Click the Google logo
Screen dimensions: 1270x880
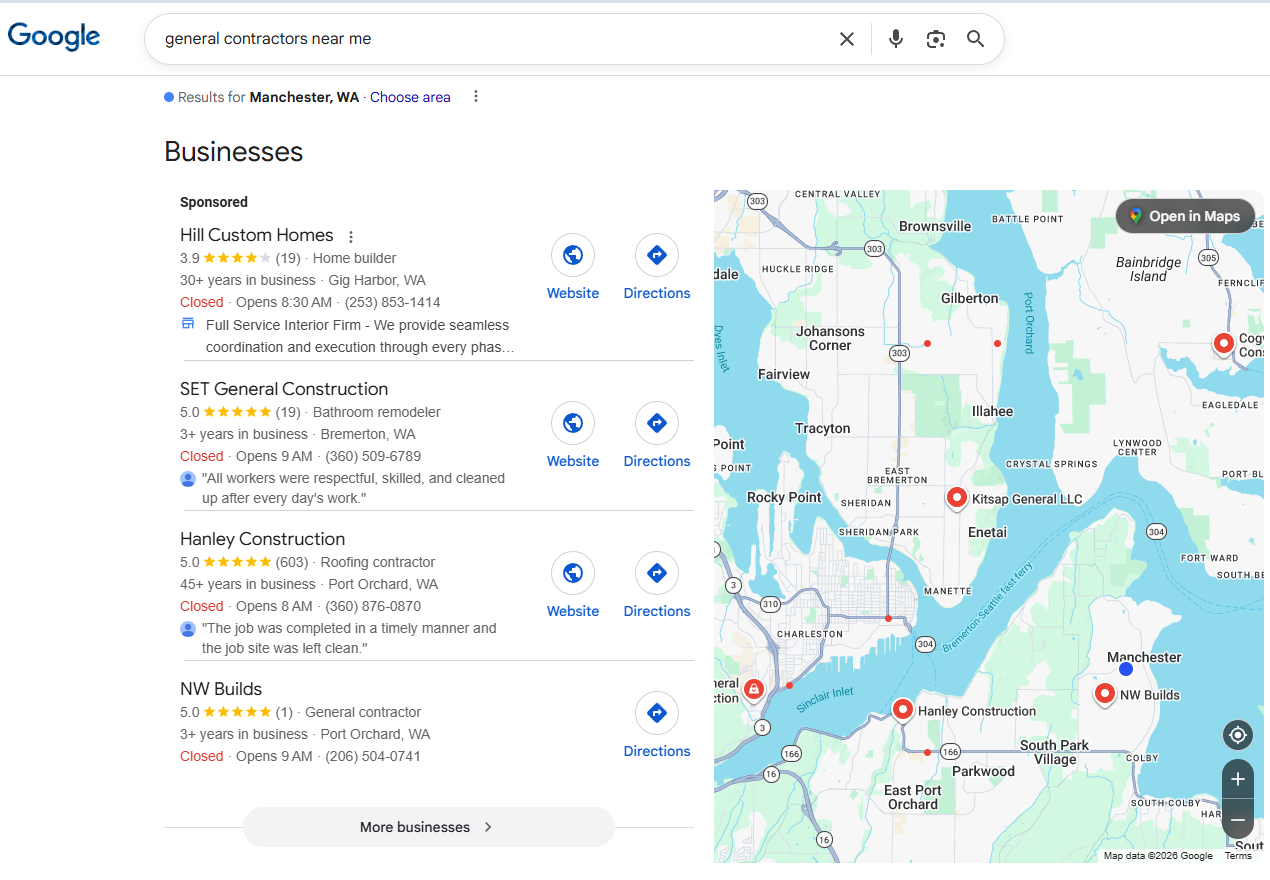point(54,37)
